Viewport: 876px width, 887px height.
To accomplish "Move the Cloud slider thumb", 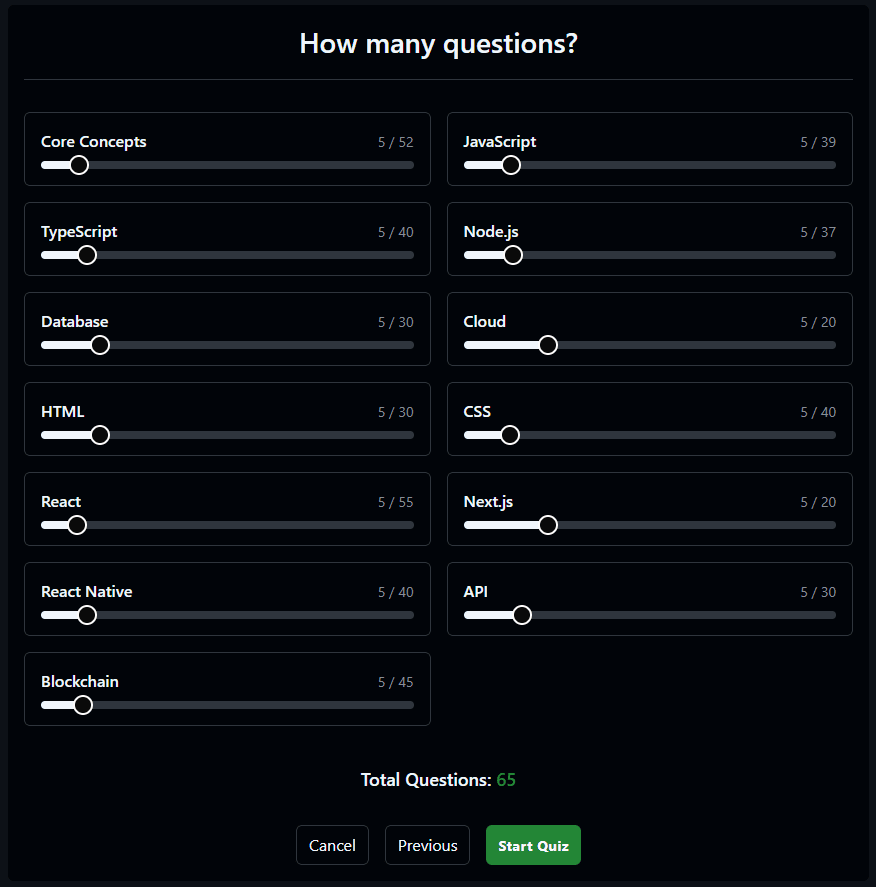I will tap(547, 345).
